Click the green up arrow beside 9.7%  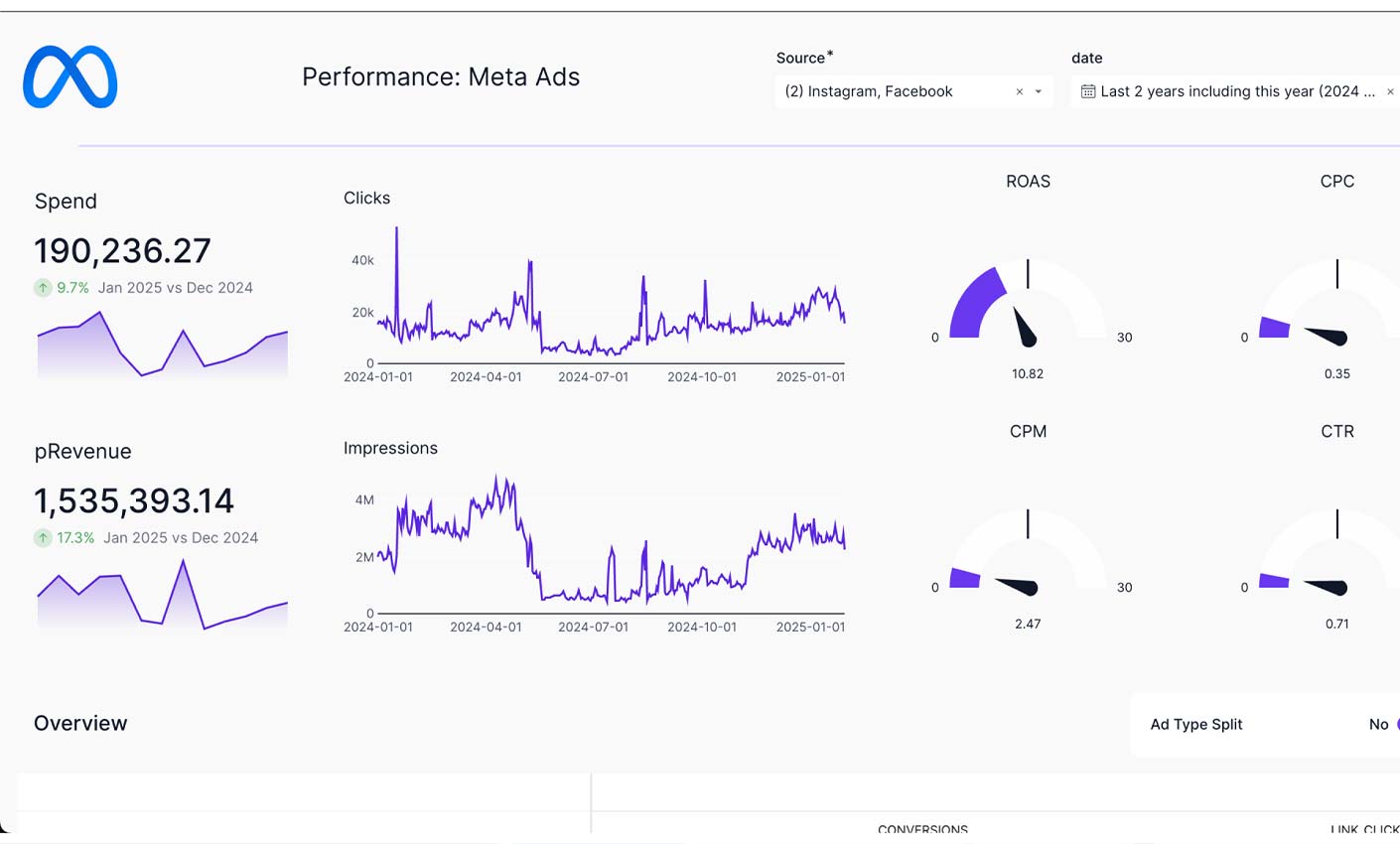tap(43, 288)
